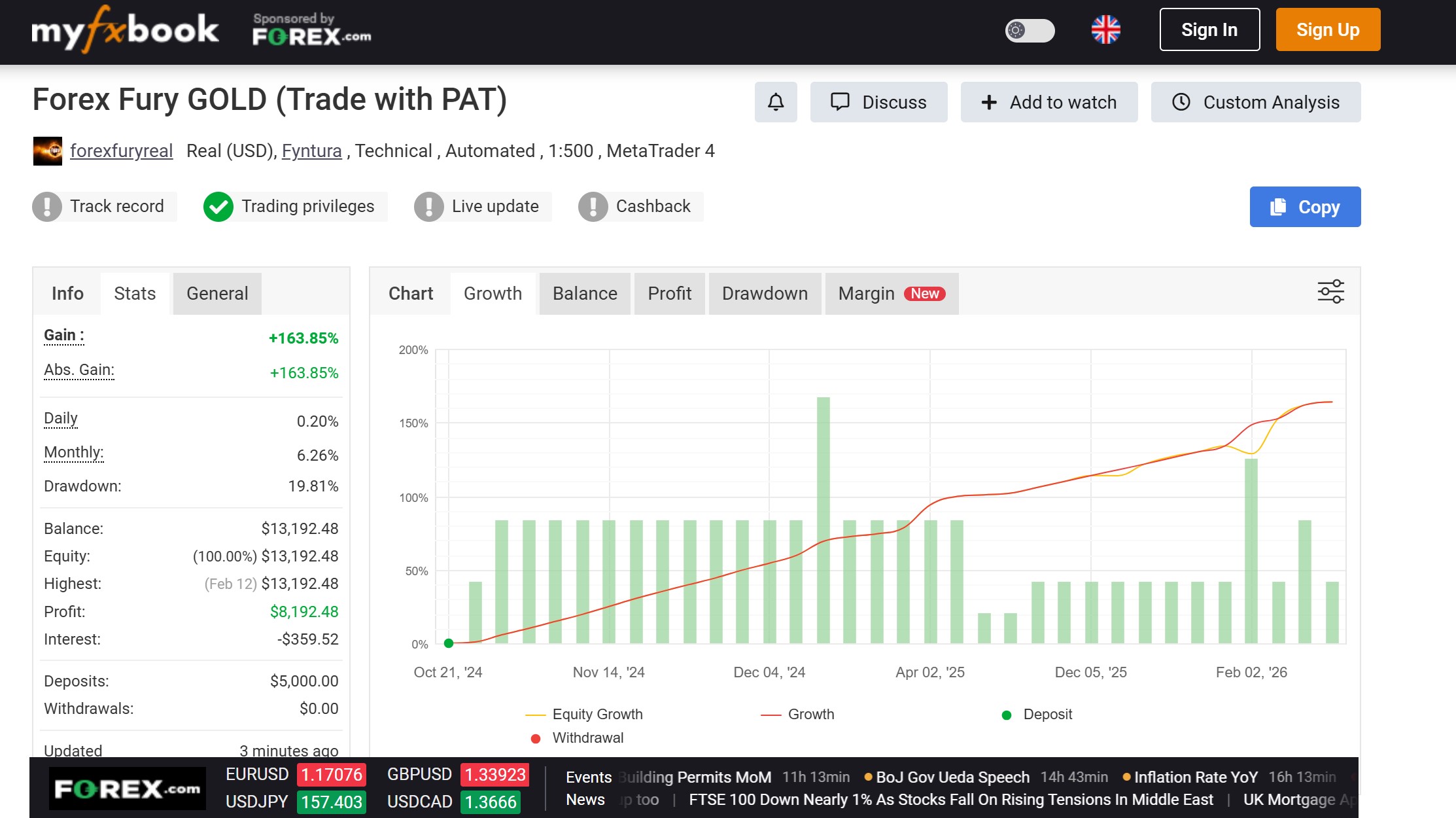The height and width of the screenshot is (818, 1456).
Task: Click the tallest bar in the chart
Action: [823, 520]
